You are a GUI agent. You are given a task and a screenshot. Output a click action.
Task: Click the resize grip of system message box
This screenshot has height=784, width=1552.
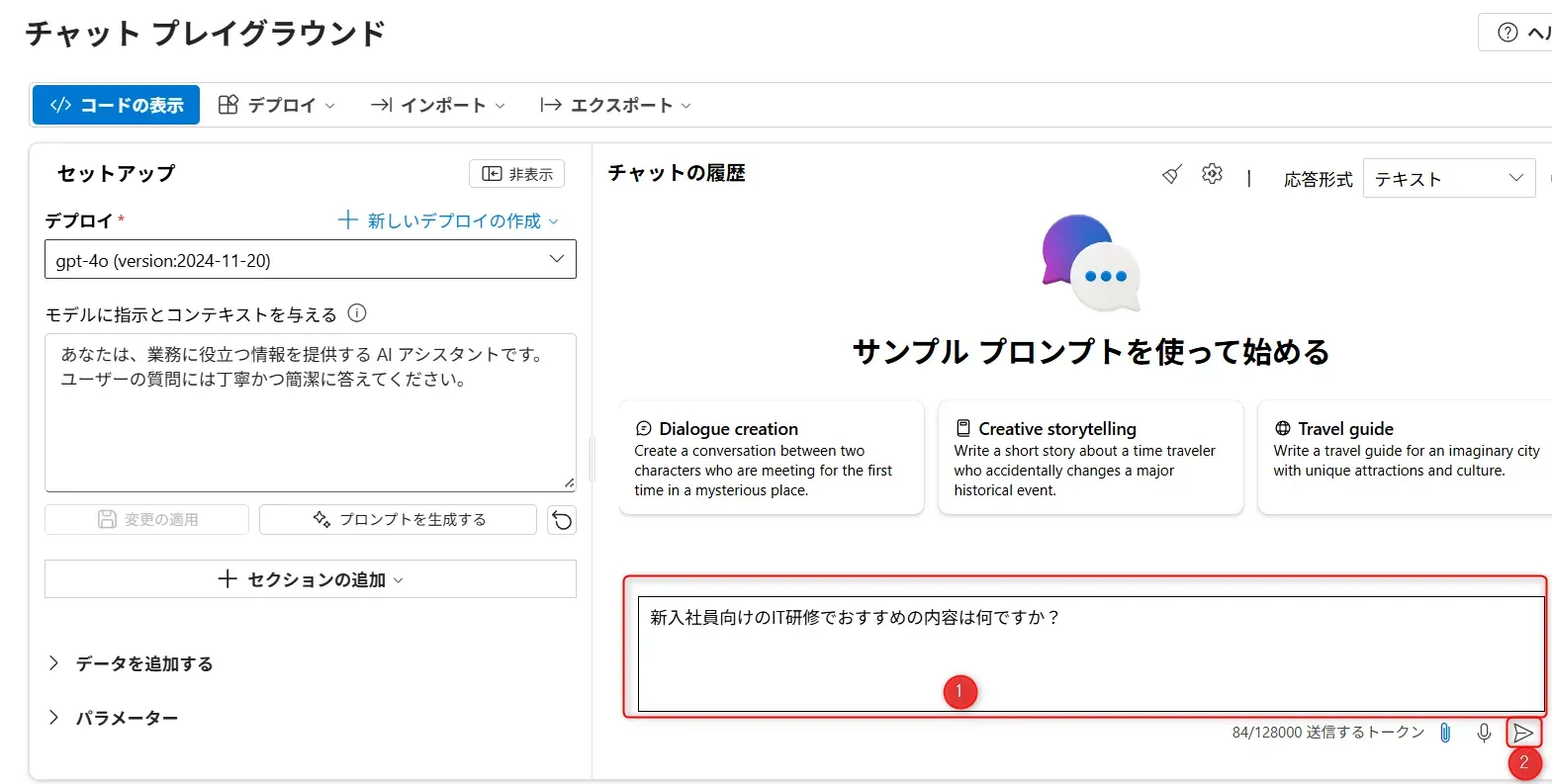click(570, 483)
